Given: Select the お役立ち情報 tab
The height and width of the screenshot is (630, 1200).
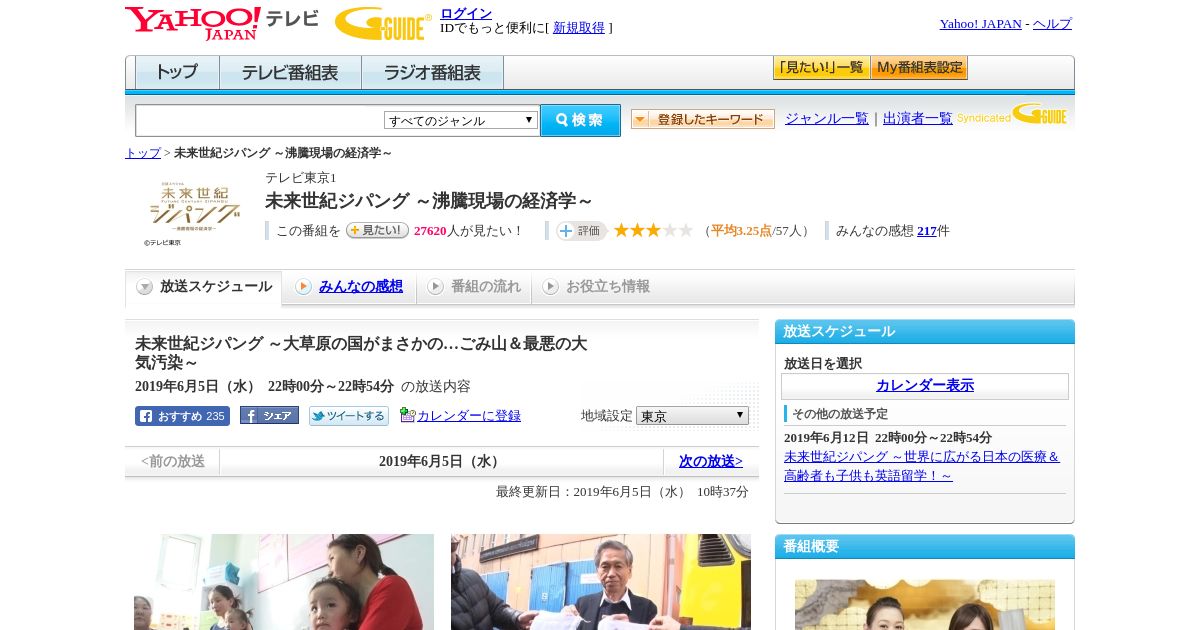Looking at the screenshot, I should [x=596, y=287].
